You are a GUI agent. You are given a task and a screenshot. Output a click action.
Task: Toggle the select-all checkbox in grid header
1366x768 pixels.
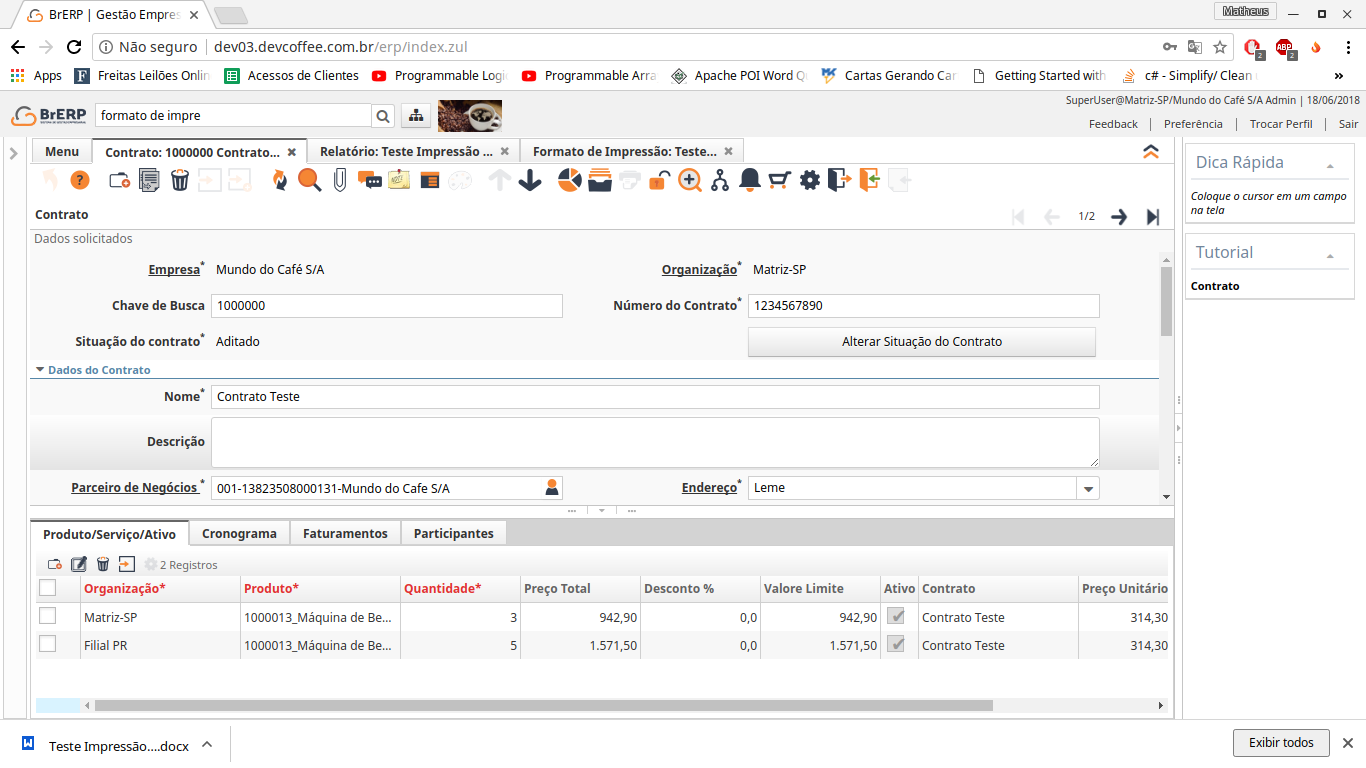(x=47, y=588)
